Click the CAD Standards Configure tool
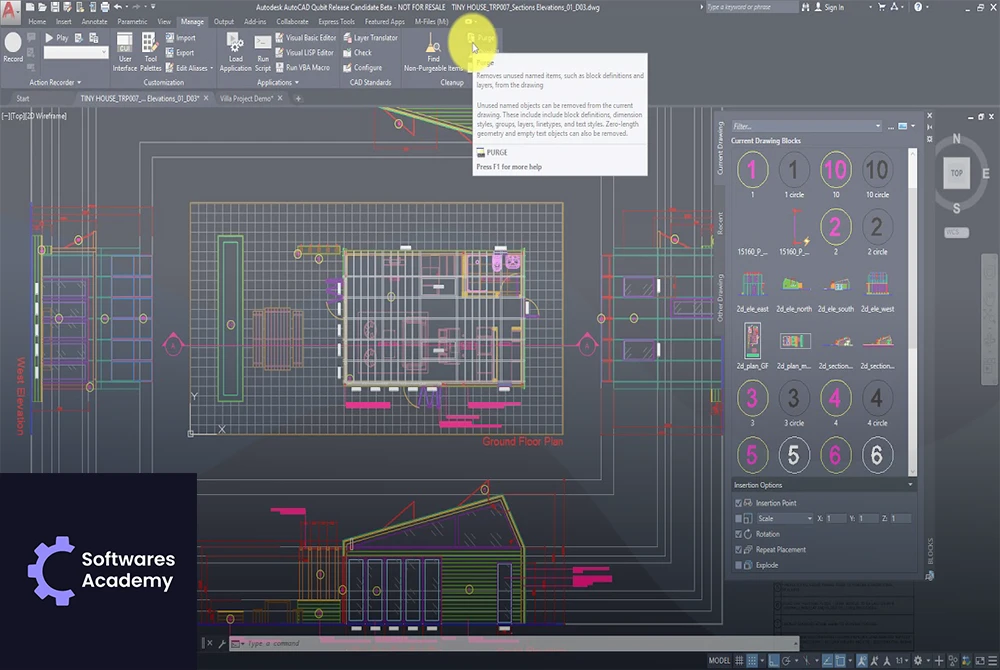Viewport: 1000px width, 670px height. [362, 68]
